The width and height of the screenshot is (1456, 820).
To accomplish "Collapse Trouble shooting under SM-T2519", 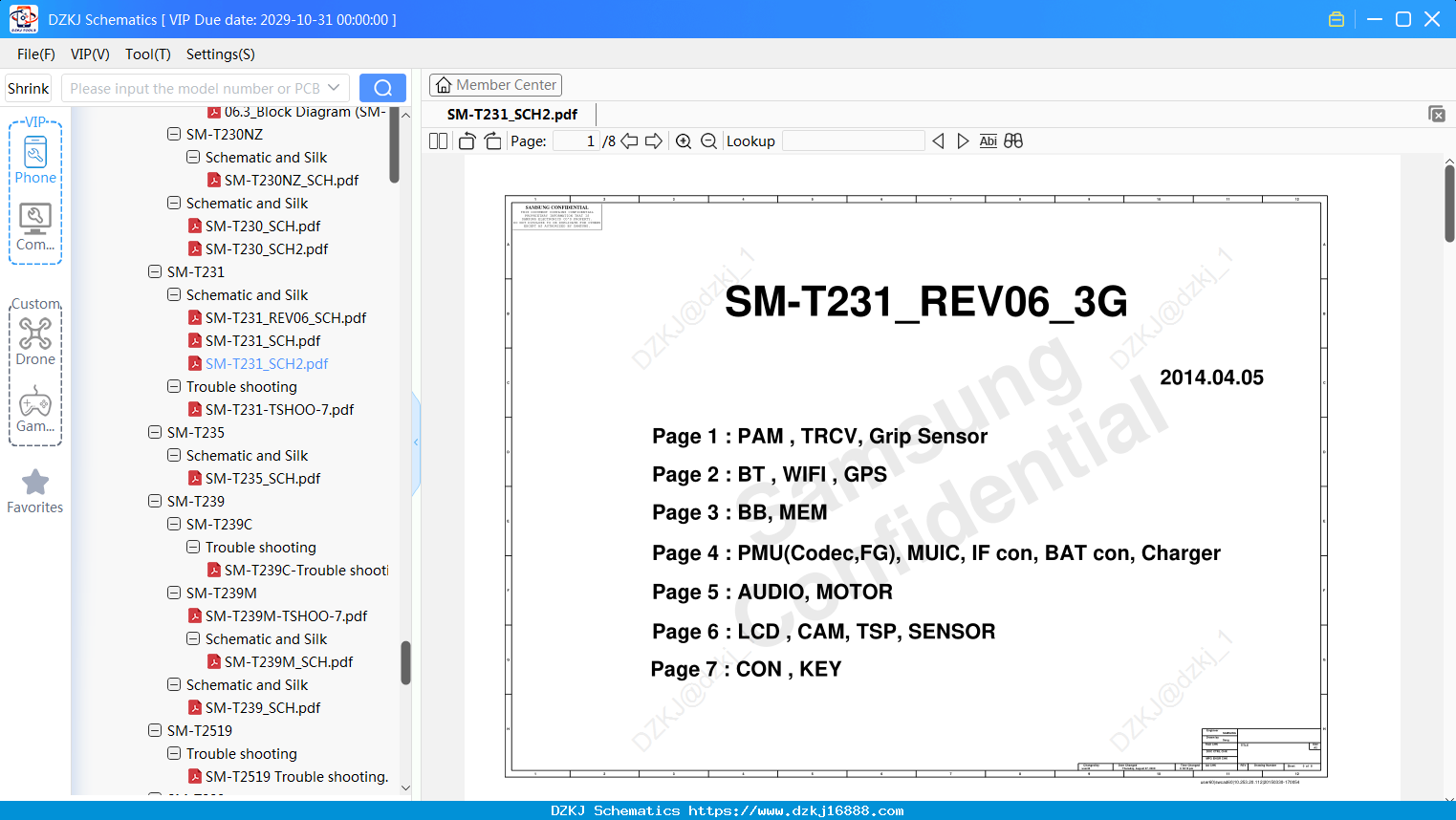I will [x=174, y=753].
